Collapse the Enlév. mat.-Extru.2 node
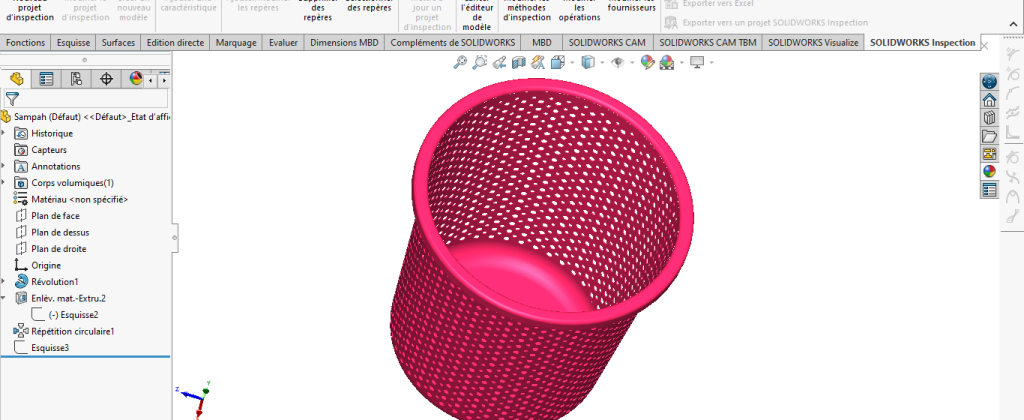1024x420 pixels. coord(4,298)
